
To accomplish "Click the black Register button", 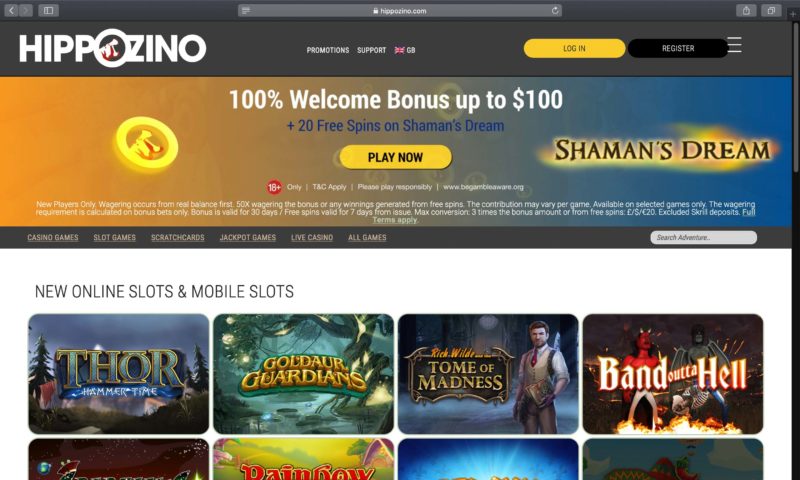I will (x=678, y=48).
